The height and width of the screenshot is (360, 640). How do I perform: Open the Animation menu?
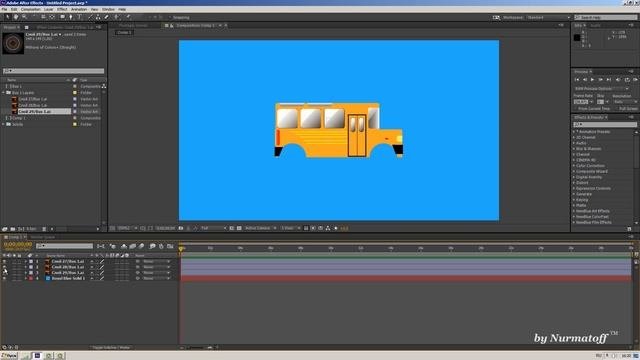[79, 9]
